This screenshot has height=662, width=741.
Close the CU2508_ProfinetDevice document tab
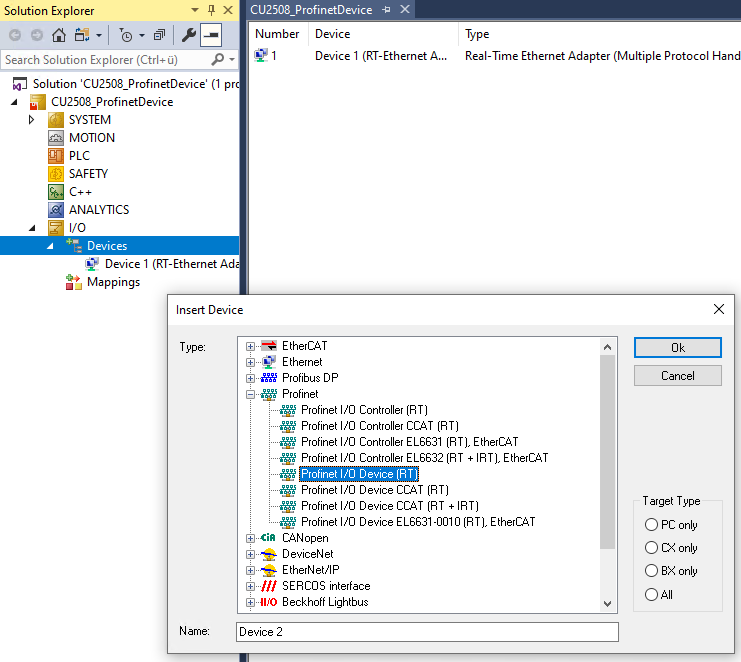pos(405,9)
